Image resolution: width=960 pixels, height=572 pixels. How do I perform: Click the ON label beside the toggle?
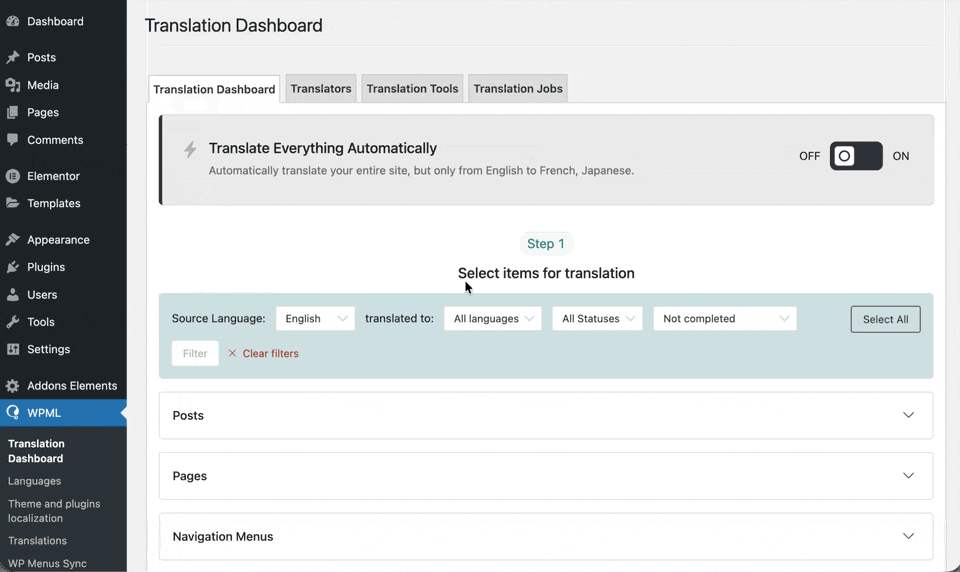[x=901, y=156]
